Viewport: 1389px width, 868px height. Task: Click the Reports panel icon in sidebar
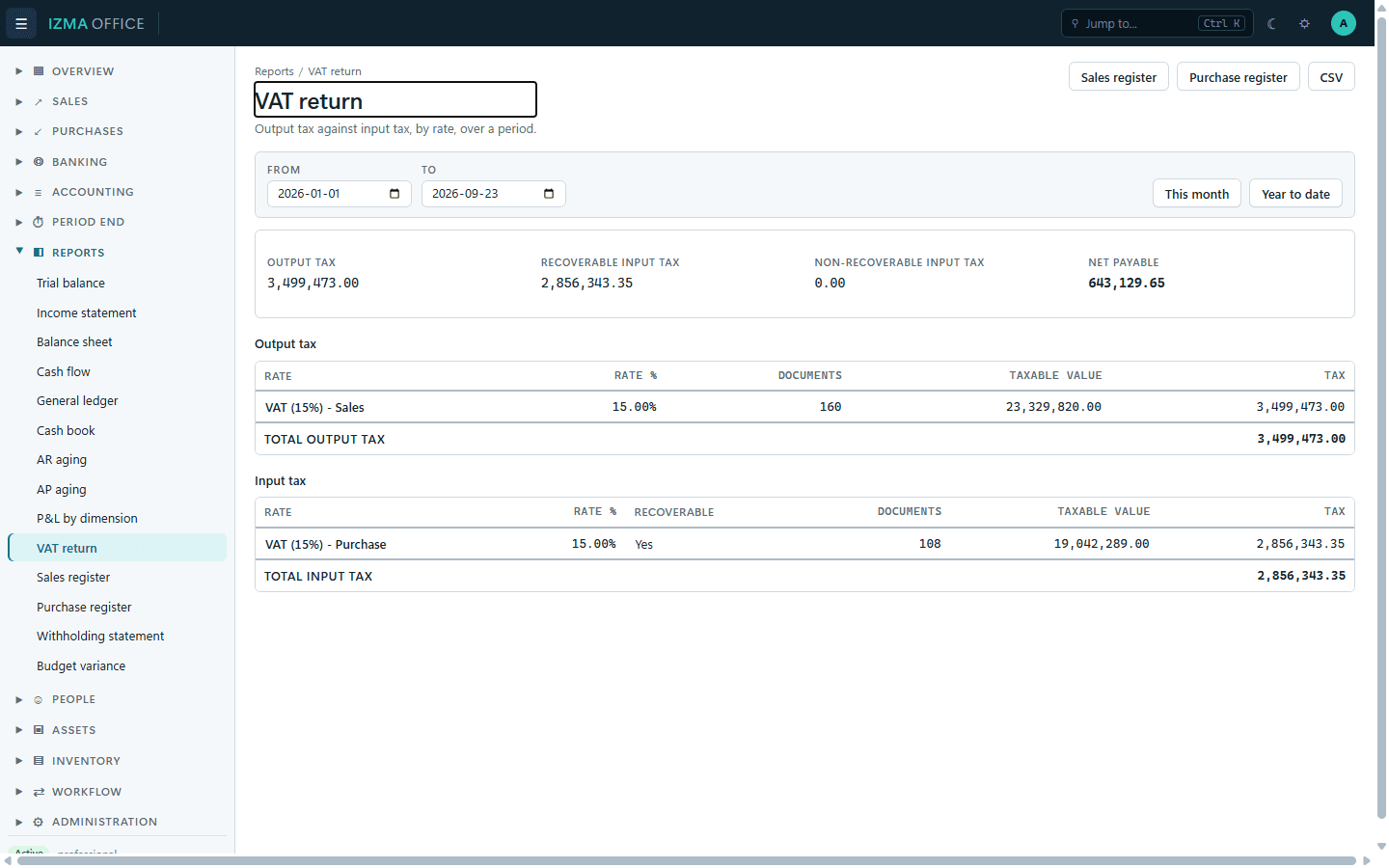(x=39, y=253)
